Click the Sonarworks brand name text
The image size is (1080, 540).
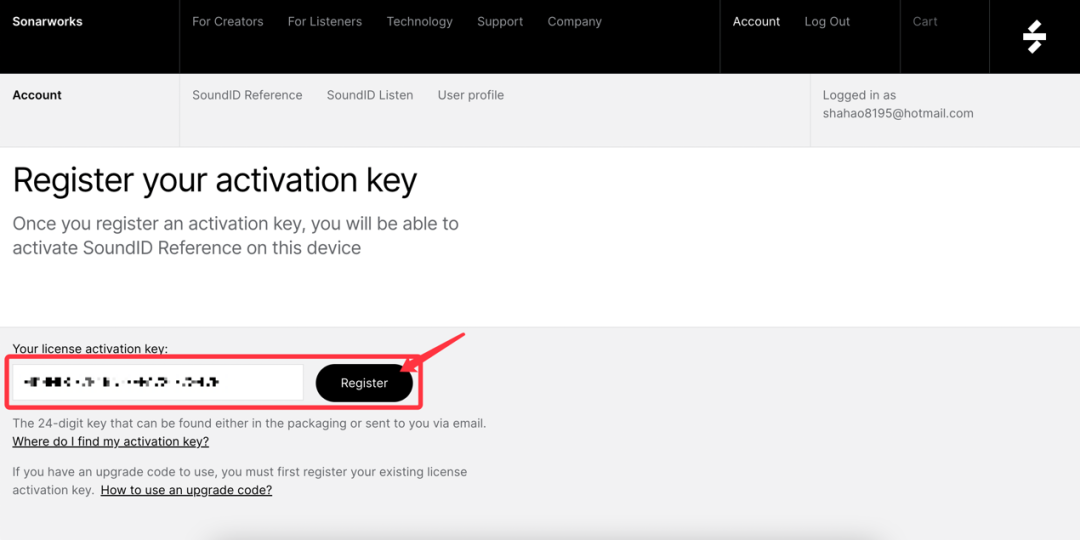pos(47,22)
